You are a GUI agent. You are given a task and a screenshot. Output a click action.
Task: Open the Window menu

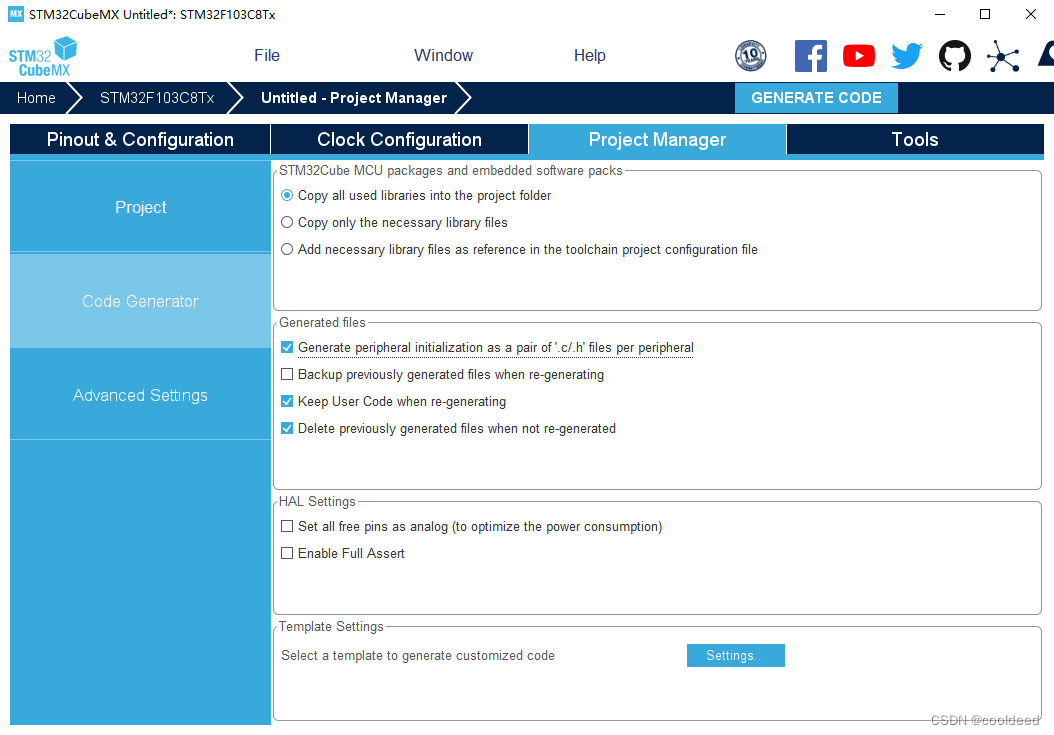click(444, 56)
